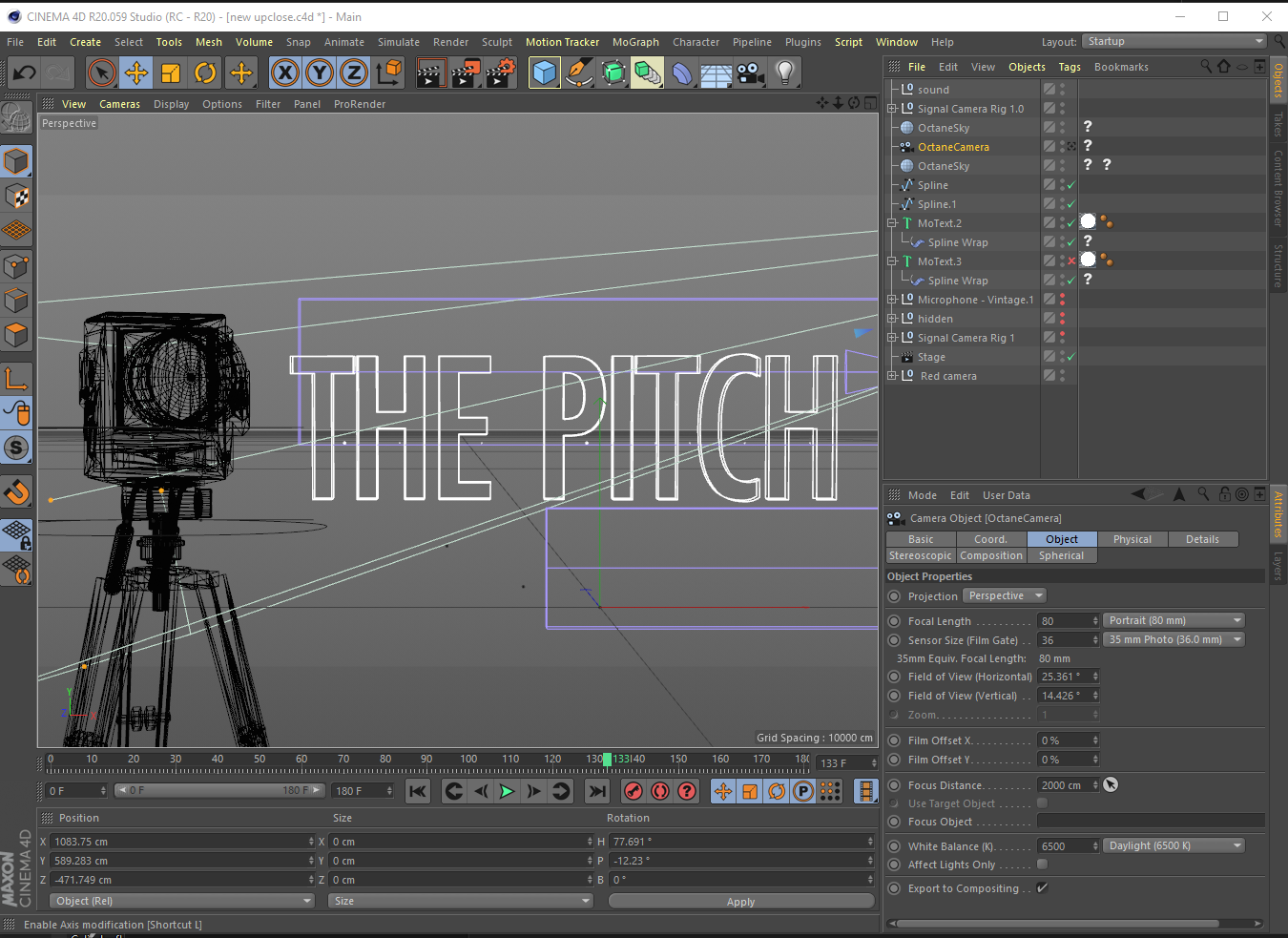Open the Projection Perspective dropdown
Image resolution: width=1288 pixels, height=938 pixels.
point(1005,595)
